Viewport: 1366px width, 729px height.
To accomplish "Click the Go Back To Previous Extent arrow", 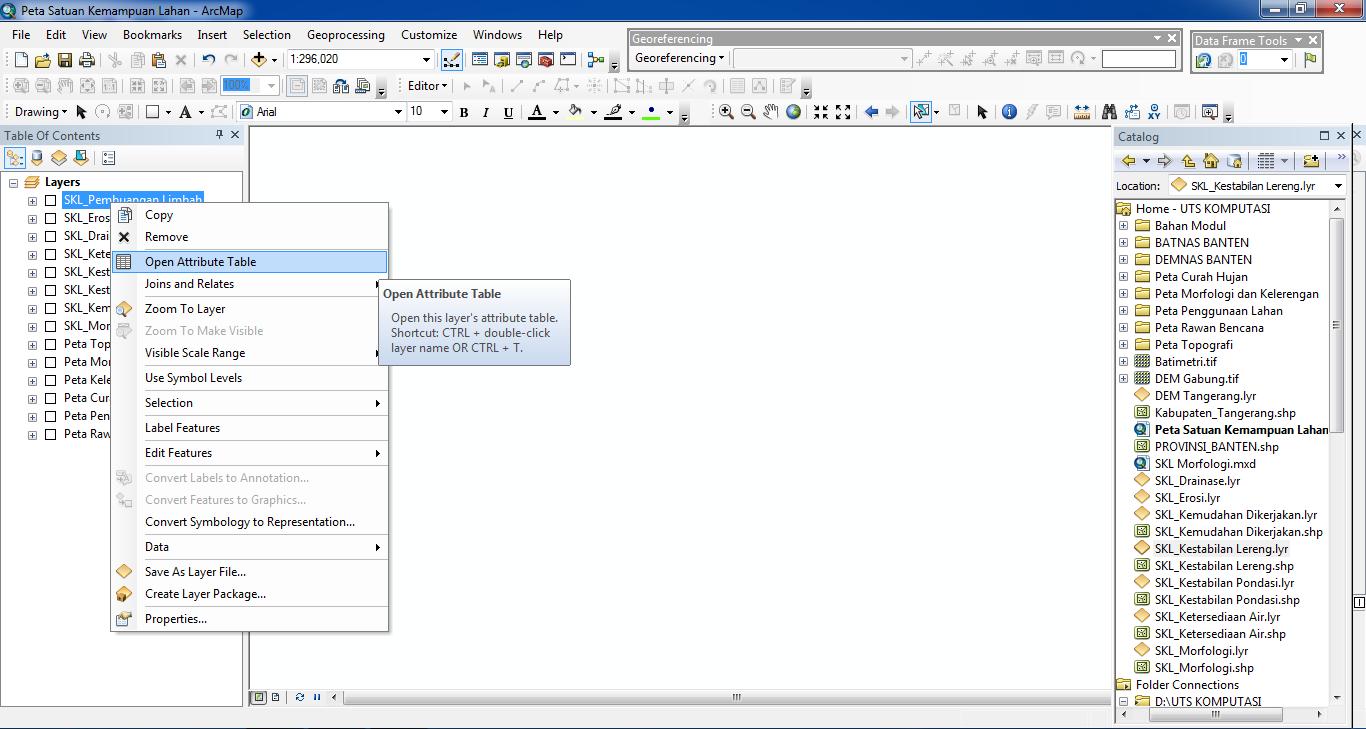I will [871, 112].
